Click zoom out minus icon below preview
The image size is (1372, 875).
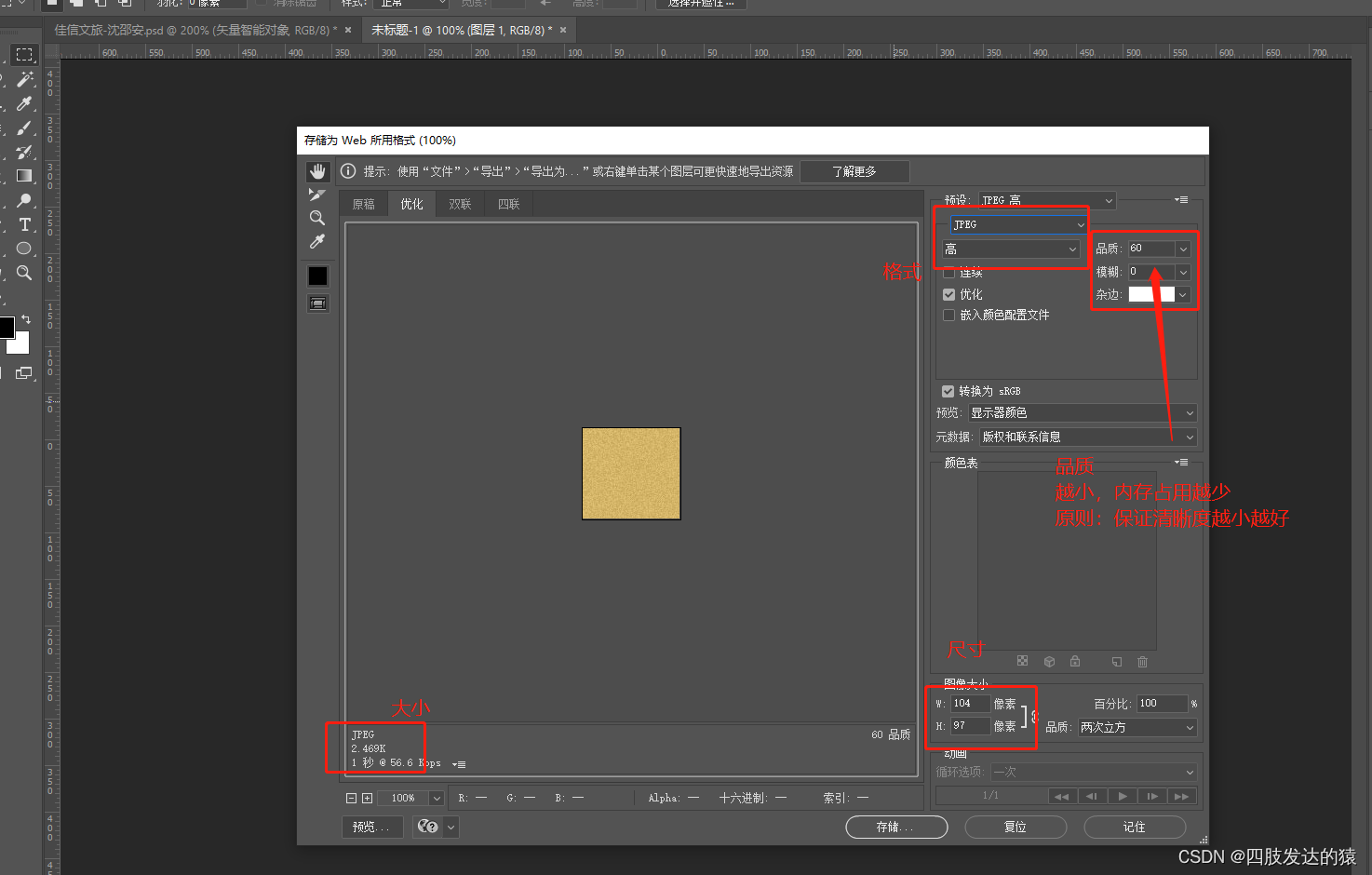pos(351,798)
